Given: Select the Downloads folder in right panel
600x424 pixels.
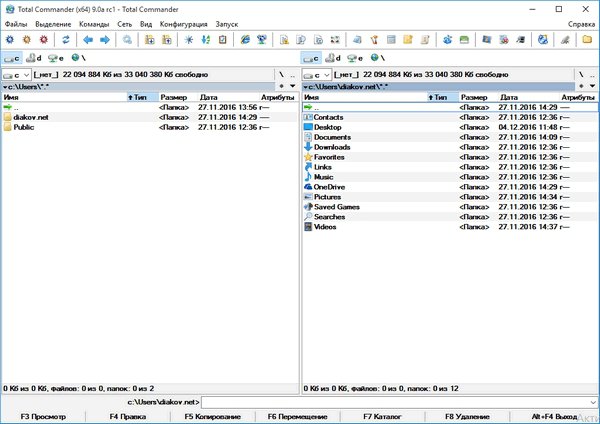Looking at the screenshot, I should tap(331, 147).
